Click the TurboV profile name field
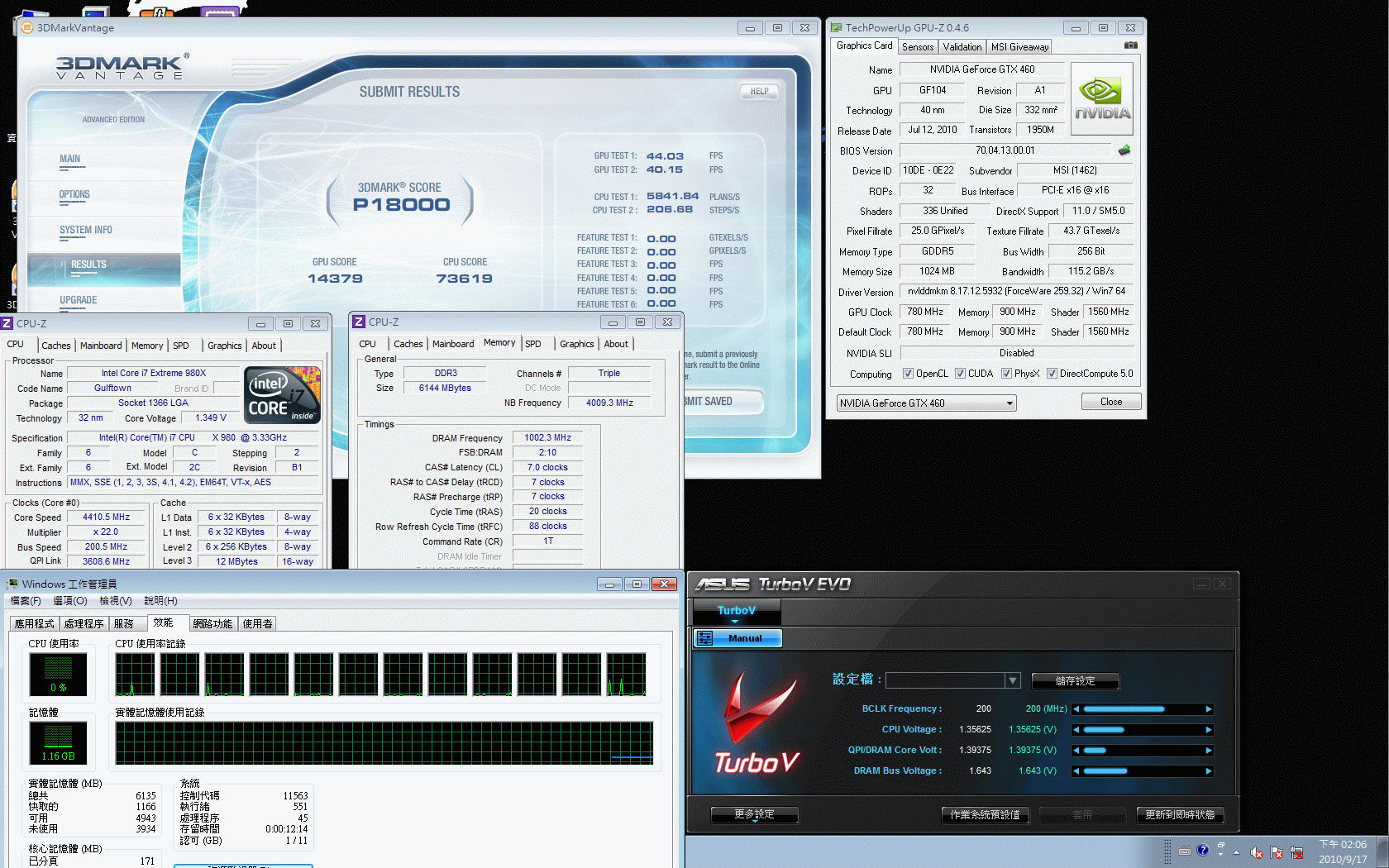Viewport: 1389px width, 868px height. pos(945,680)
